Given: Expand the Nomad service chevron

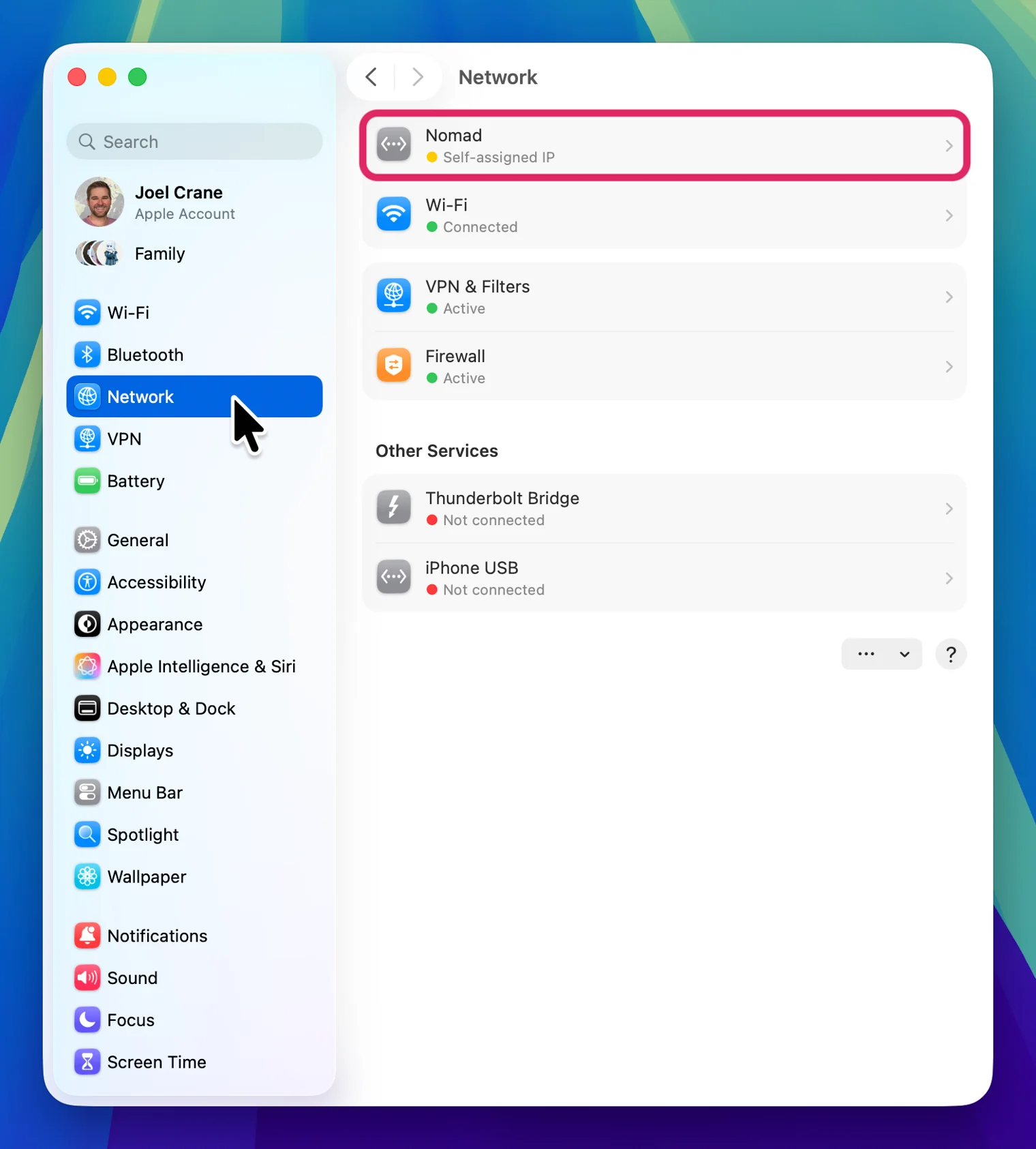Looking at the screenshot, I should tap(949, 146).
